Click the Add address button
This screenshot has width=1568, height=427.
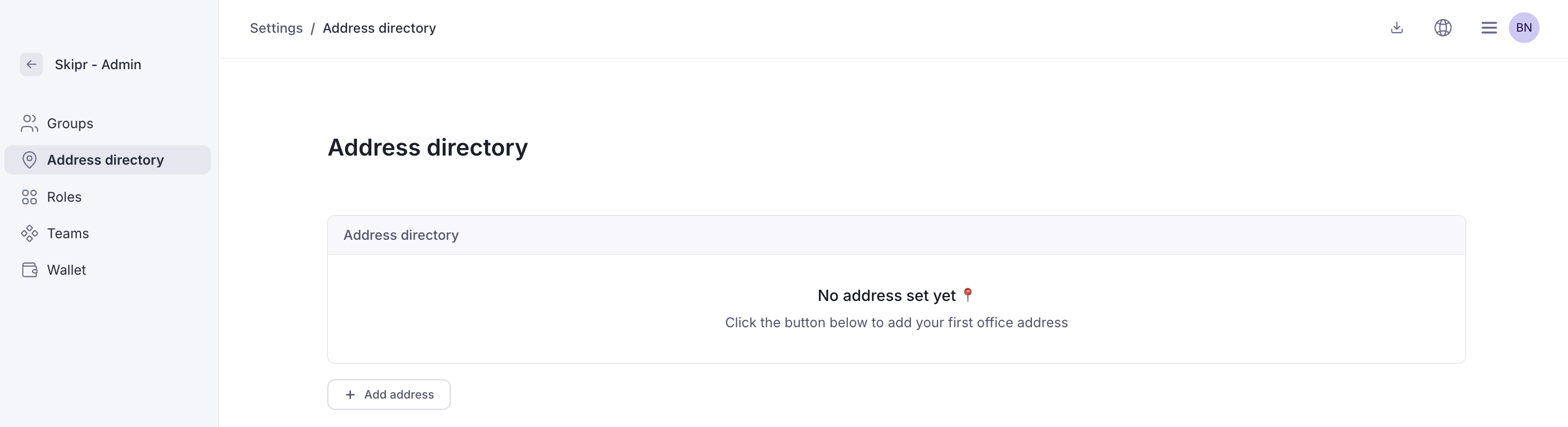pyautogui.click(x=389, y=395)
